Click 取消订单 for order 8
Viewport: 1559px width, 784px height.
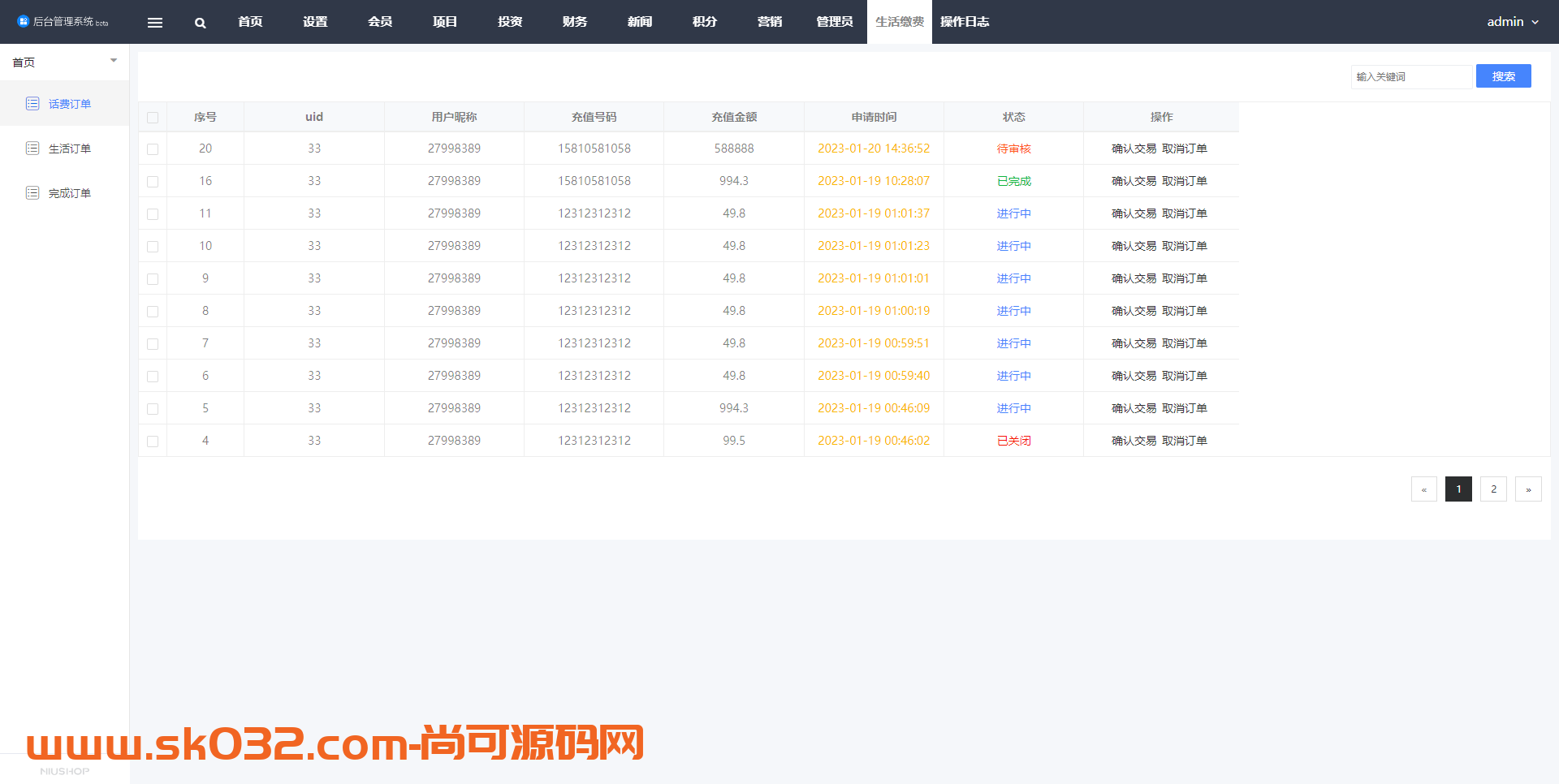1185,311
